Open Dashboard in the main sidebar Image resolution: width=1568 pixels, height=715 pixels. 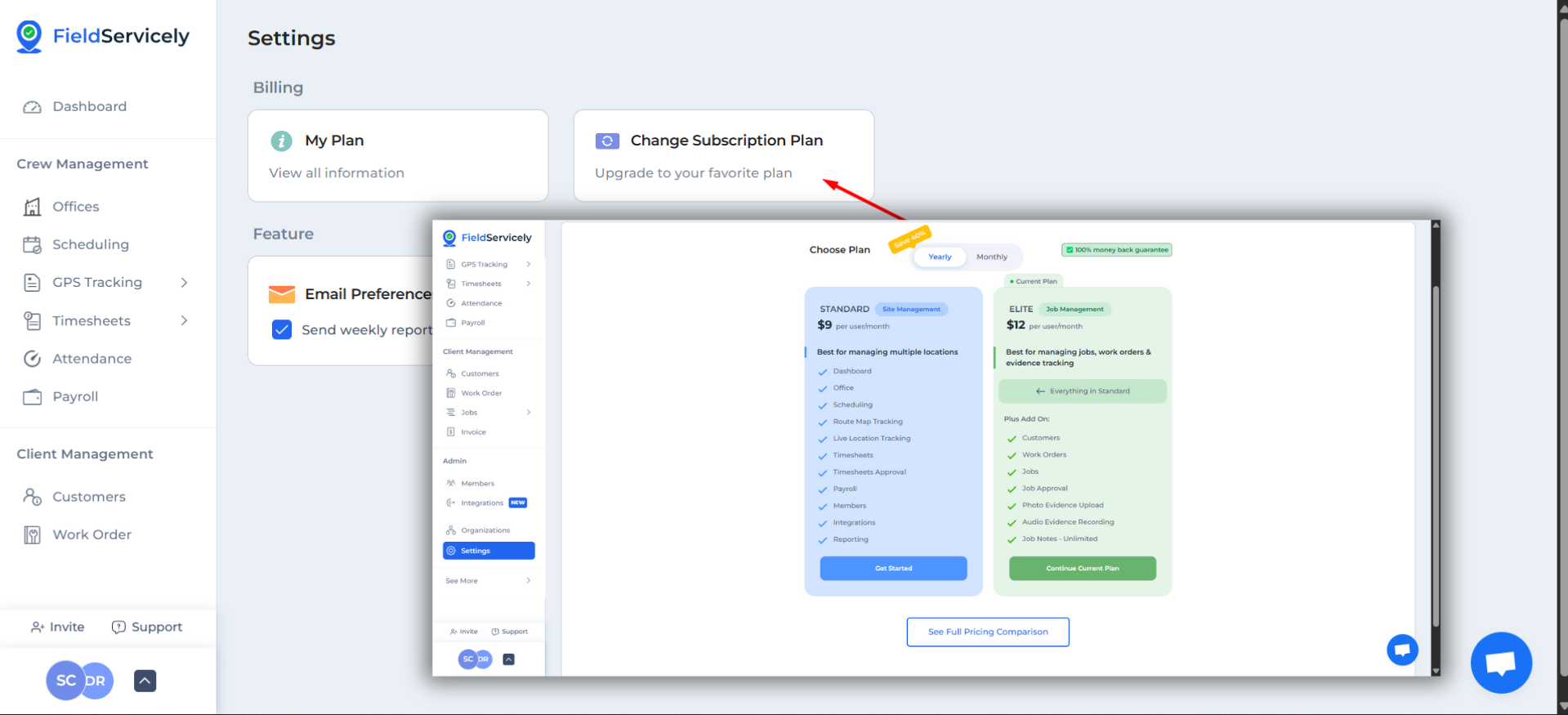pyautogui.click(x=90, y=106)
